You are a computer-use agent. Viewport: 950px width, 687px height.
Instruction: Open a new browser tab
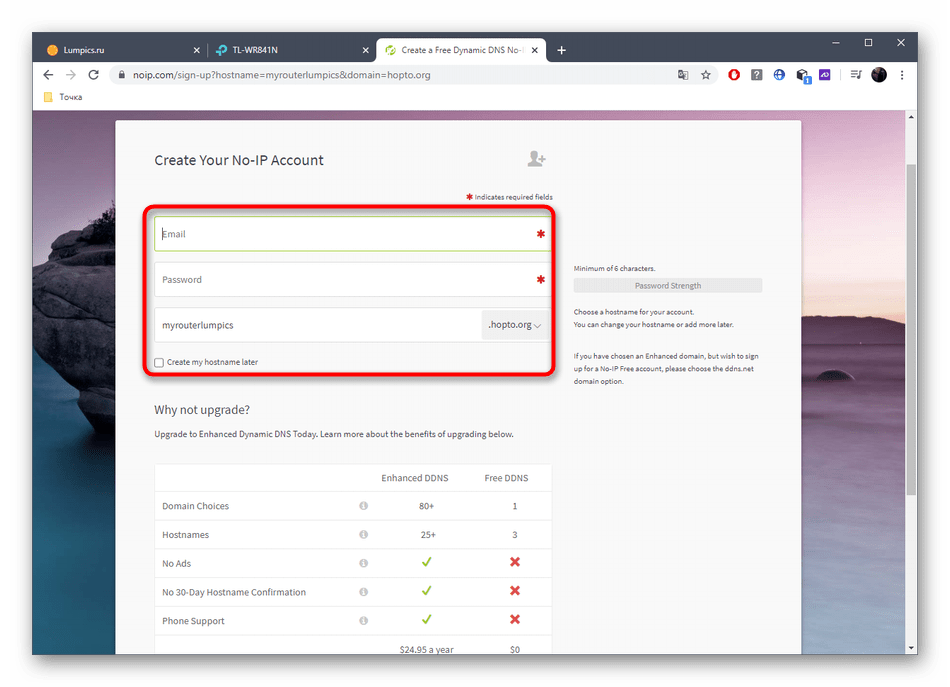(562, 50)
